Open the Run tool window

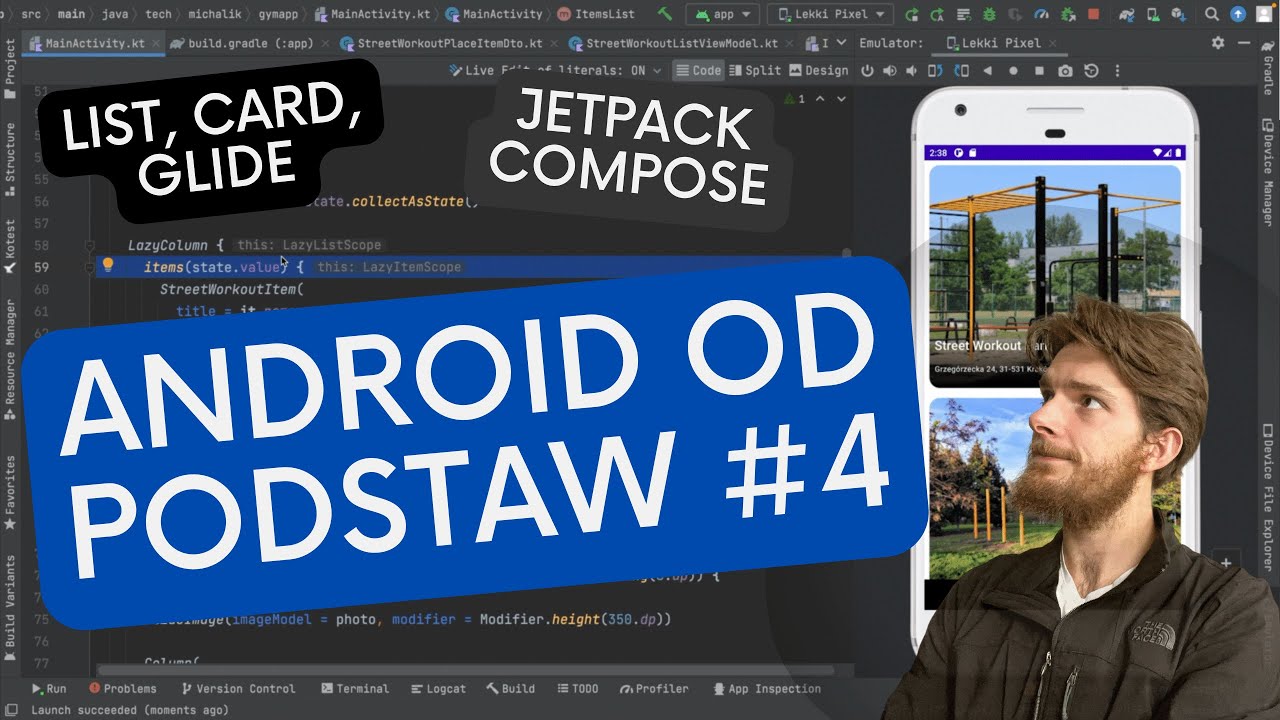pos(49,689)
